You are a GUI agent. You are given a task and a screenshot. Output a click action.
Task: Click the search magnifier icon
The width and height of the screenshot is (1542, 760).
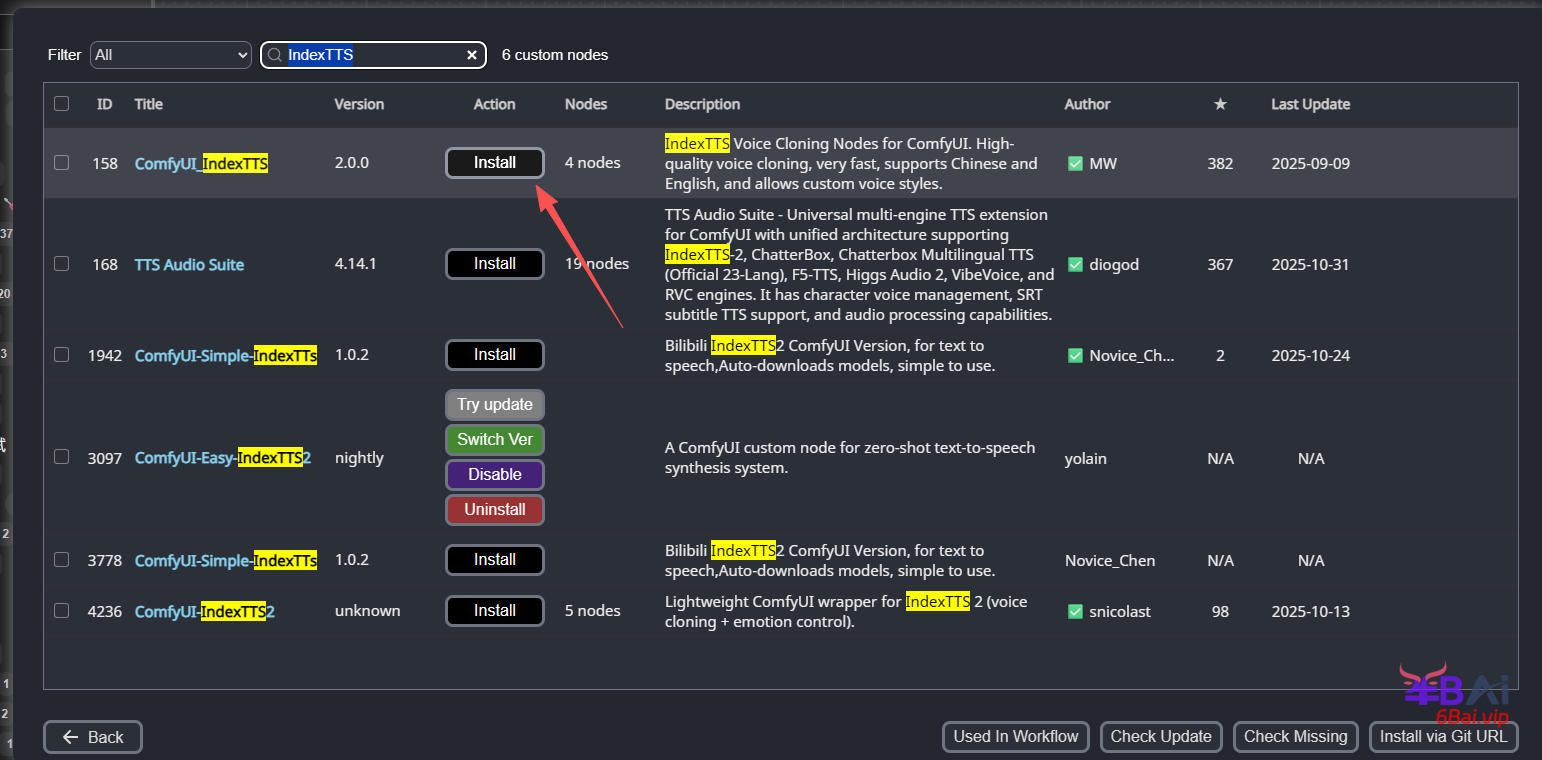pos(274,55)
